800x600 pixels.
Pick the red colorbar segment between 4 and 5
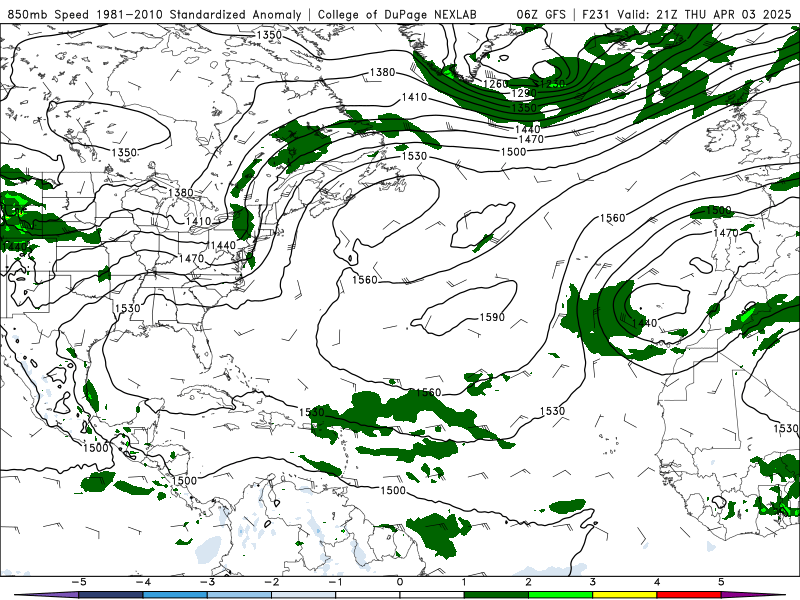pyautogui.click(x=689, y=595)
